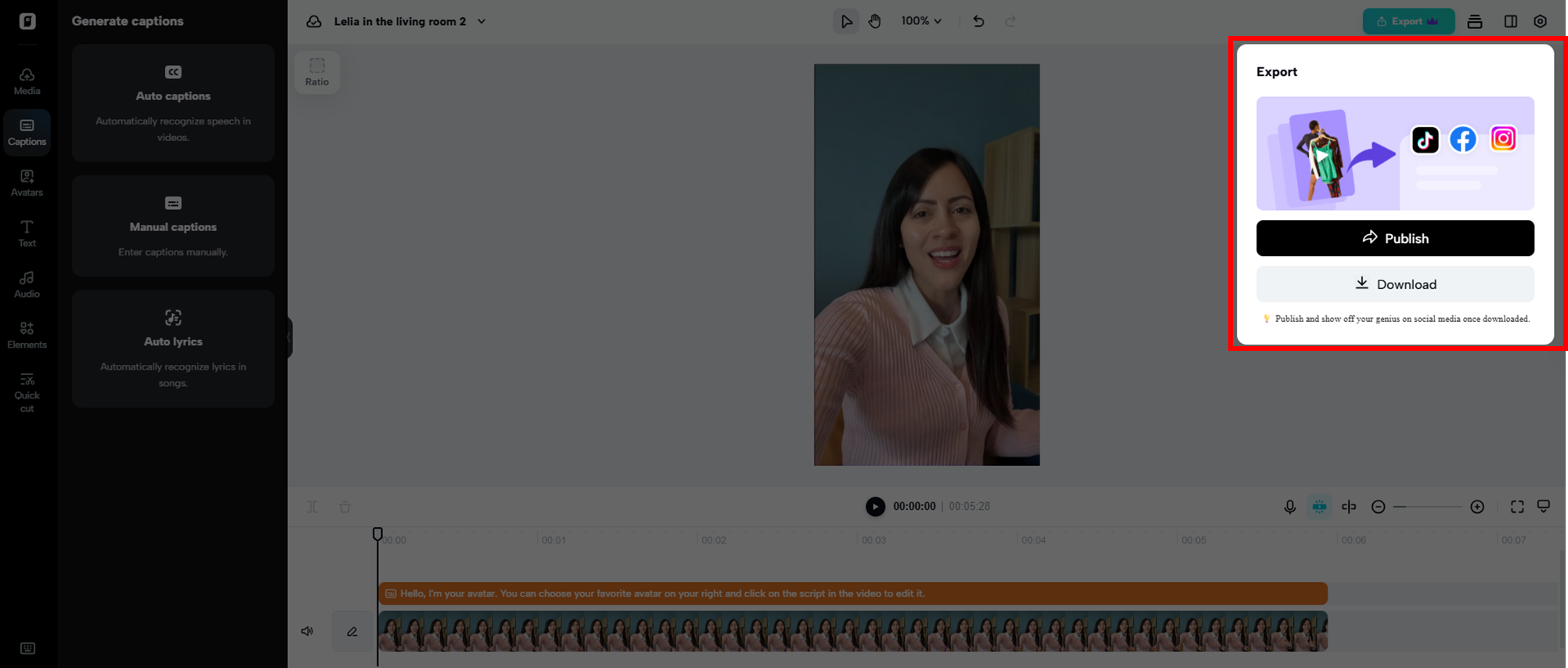Click the microphone record voiceover icon
Viewport: 1568px width, 668px height.
(x=1290, y=507)
